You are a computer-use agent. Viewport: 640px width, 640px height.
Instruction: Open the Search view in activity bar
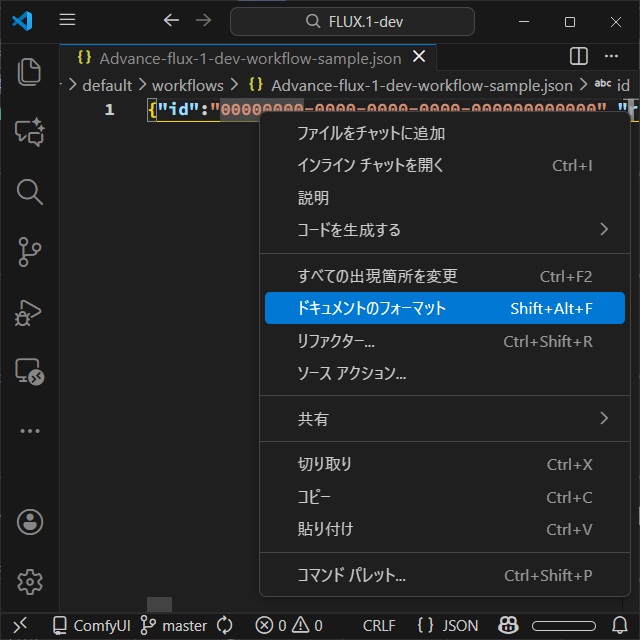(x=29, y=191)
